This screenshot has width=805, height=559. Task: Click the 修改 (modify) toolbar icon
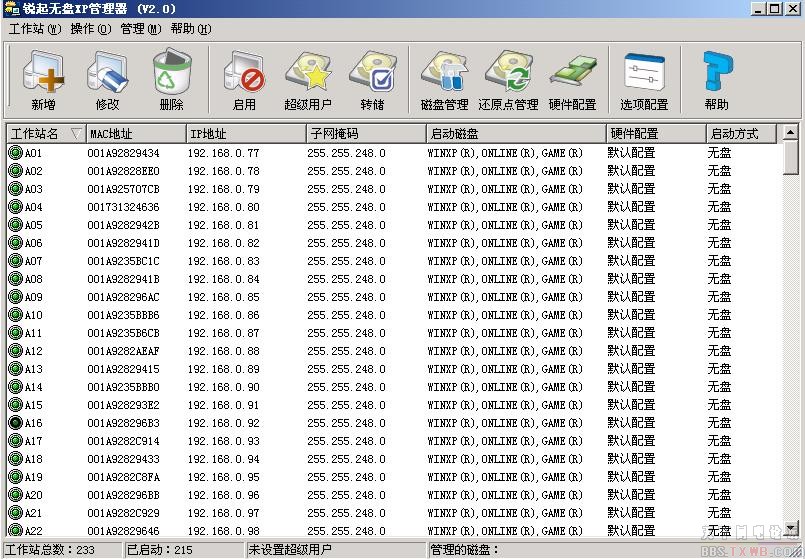point(107,73)
